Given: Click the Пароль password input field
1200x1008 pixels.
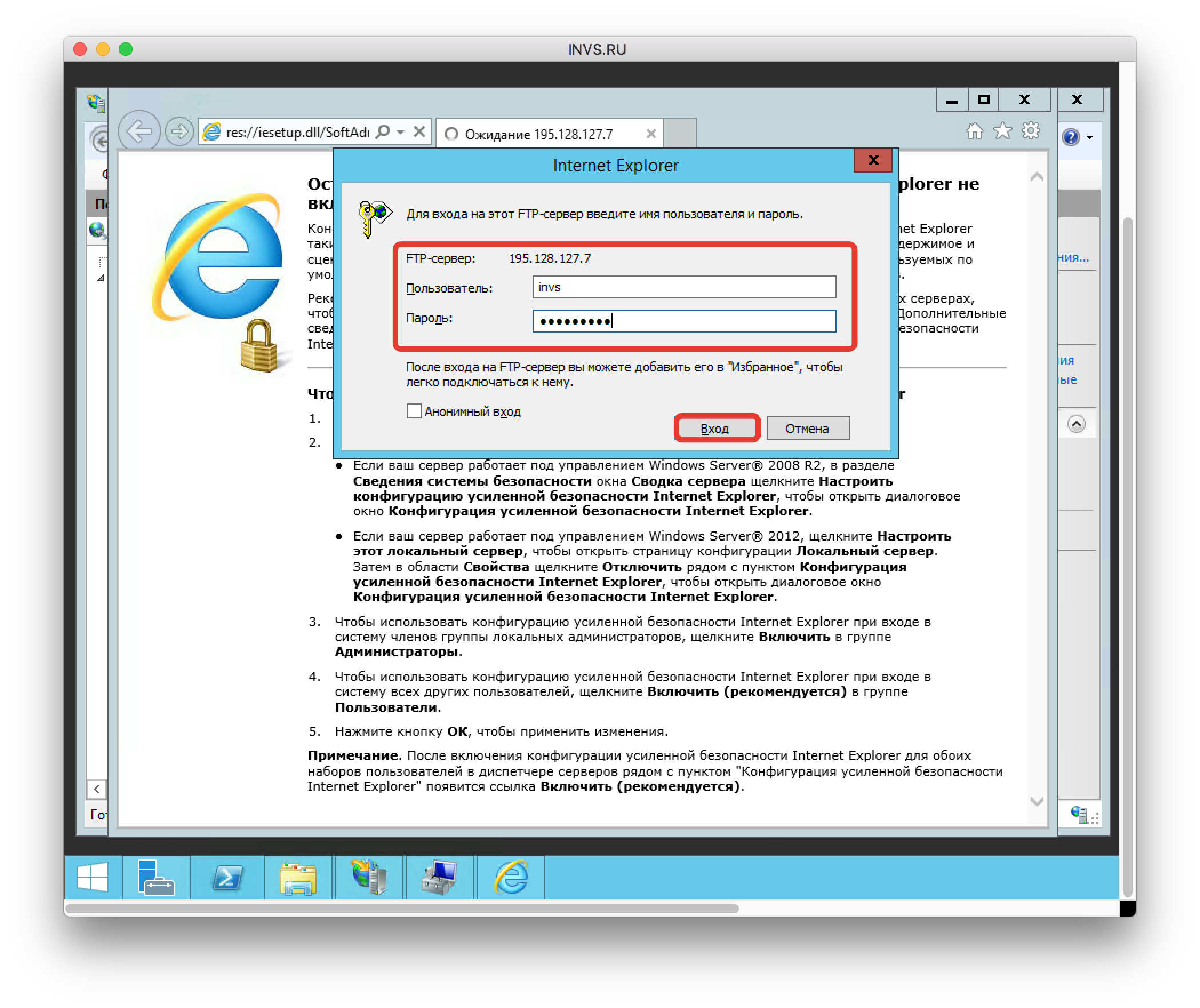Looking at the screenshot, I should click(680, 321).
